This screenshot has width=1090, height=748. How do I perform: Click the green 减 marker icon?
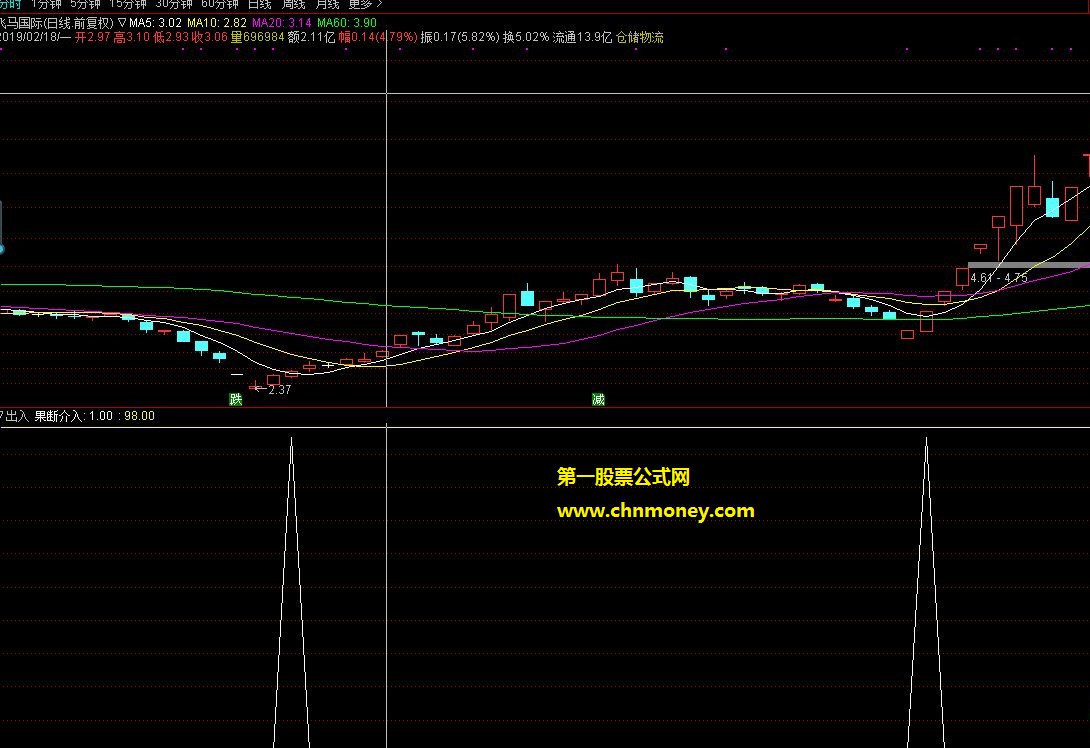click(598, 399)
